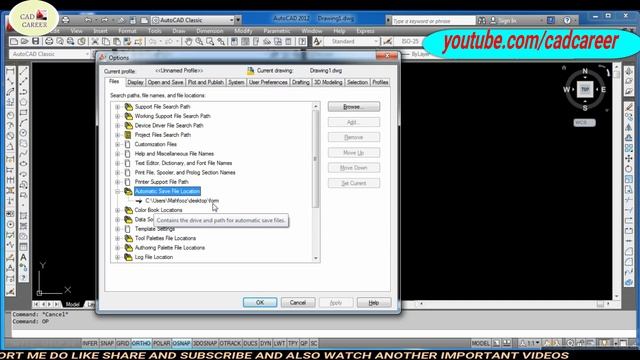Image resolution: width=640 pixels, height=360 pixels.
Task: Toggle ORTHO mode in status bar
Action: click(141, 343)
